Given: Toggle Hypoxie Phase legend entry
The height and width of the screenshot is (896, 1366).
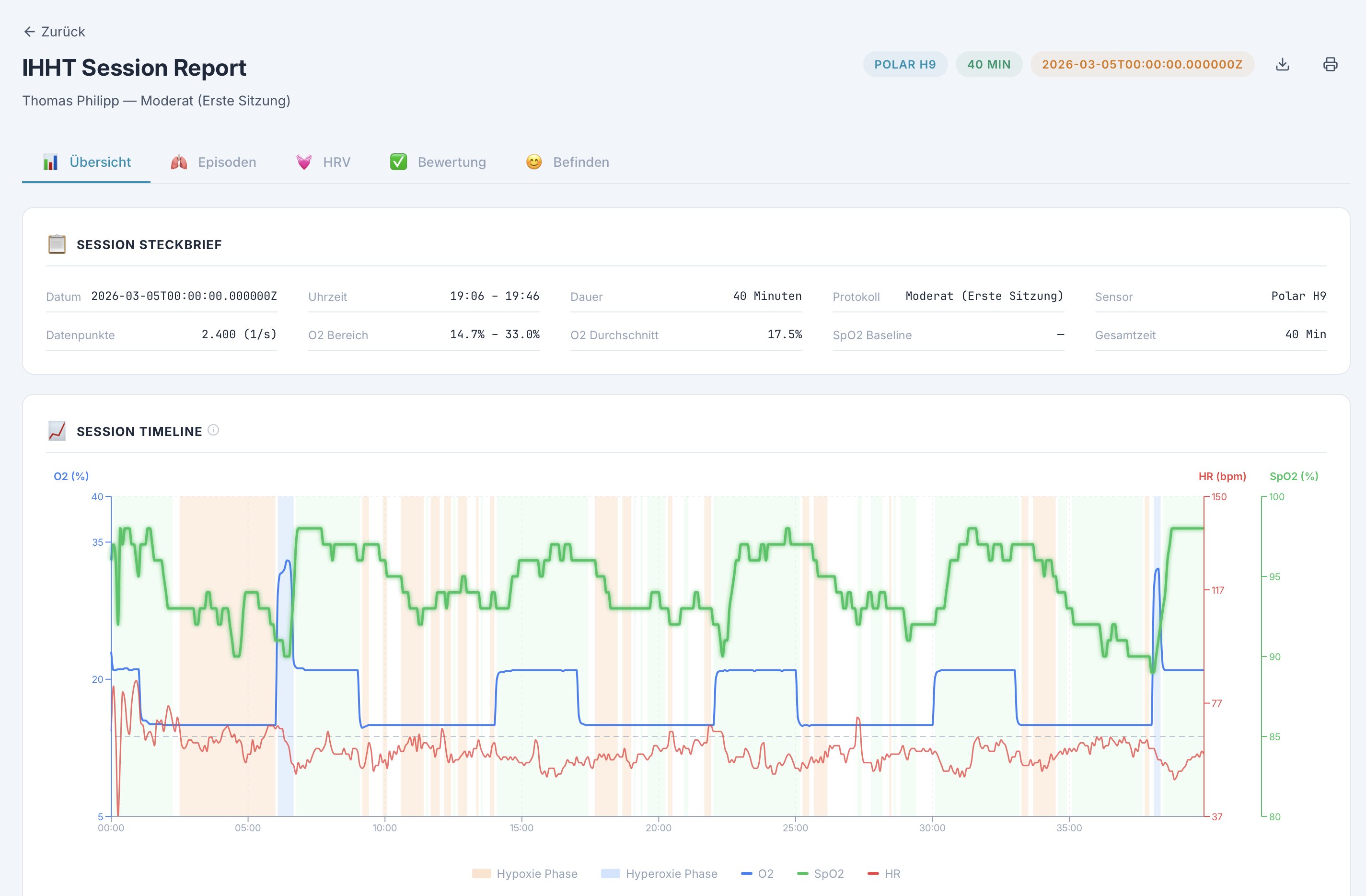Looking at the screenshot, I should [x=524, y=873].
